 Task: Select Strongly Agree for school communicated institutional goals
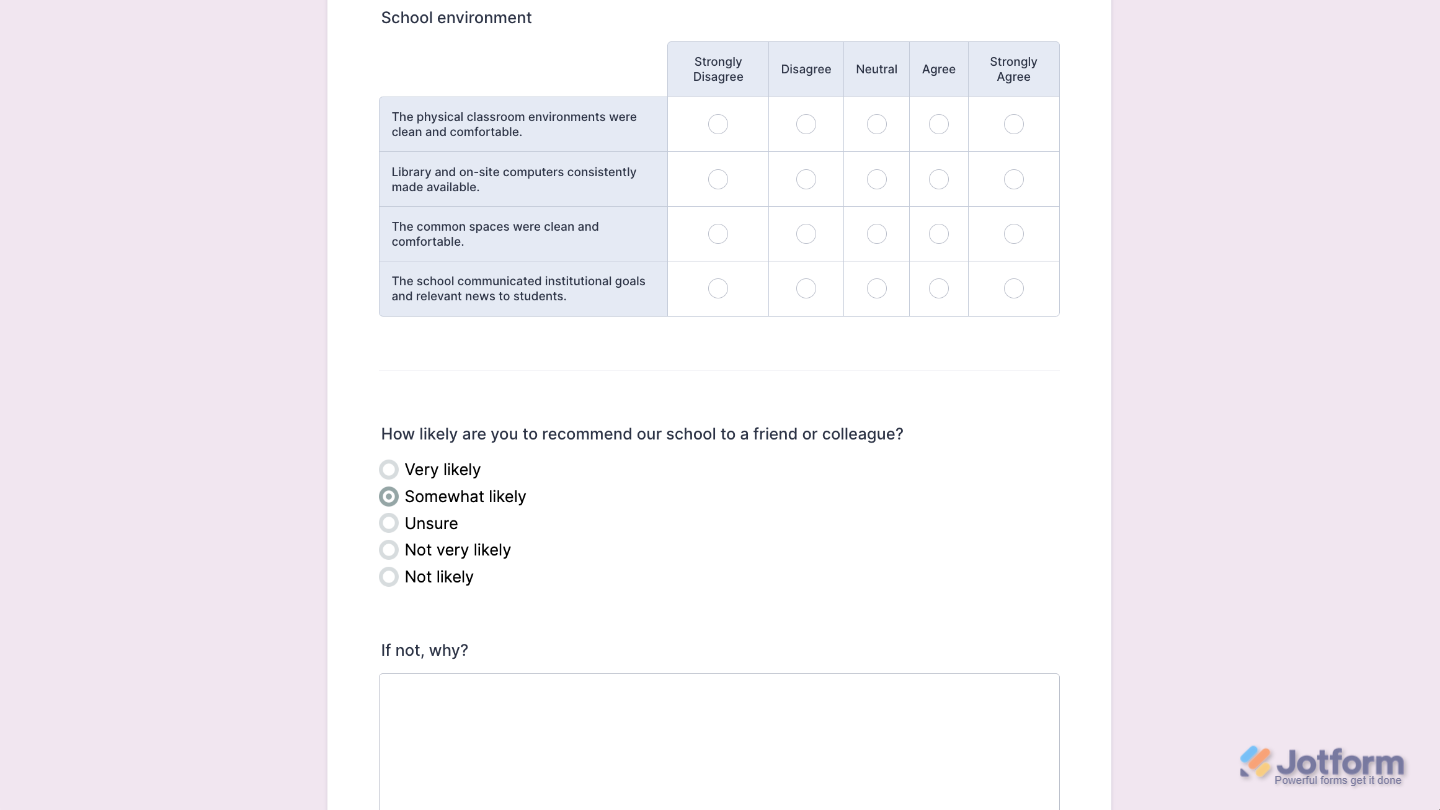point(1013,288)
